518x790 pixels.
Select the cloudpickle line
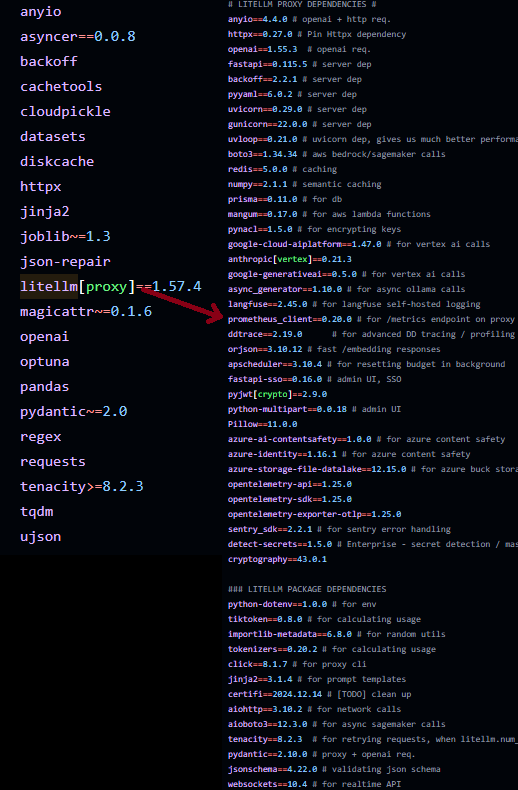click(65, 111)
